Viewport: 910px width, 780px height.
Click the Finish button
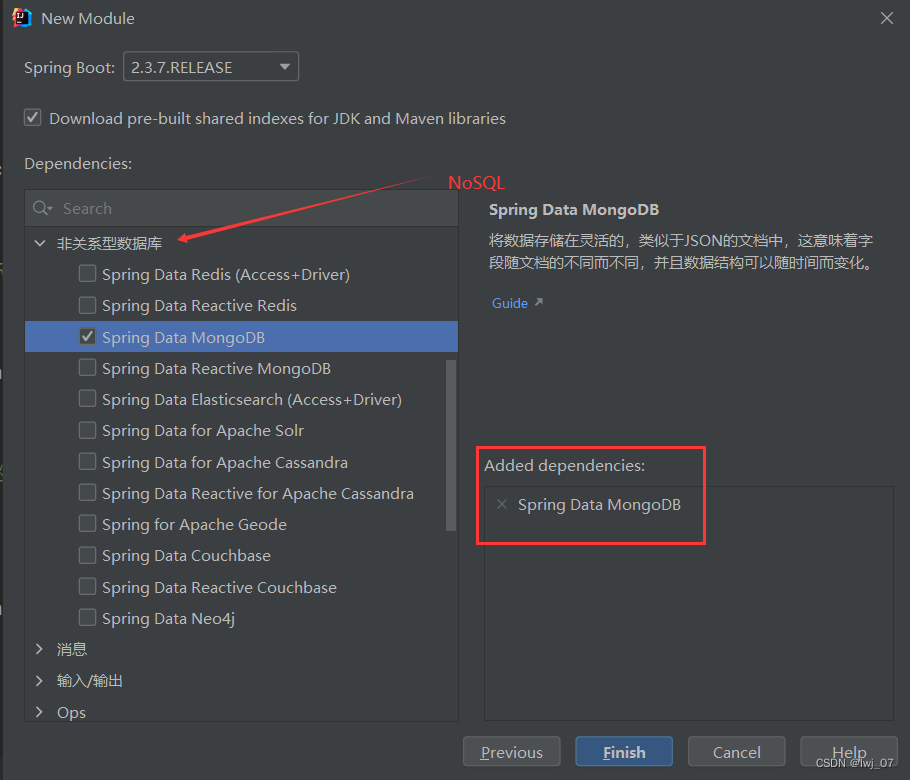click(624, 752)
